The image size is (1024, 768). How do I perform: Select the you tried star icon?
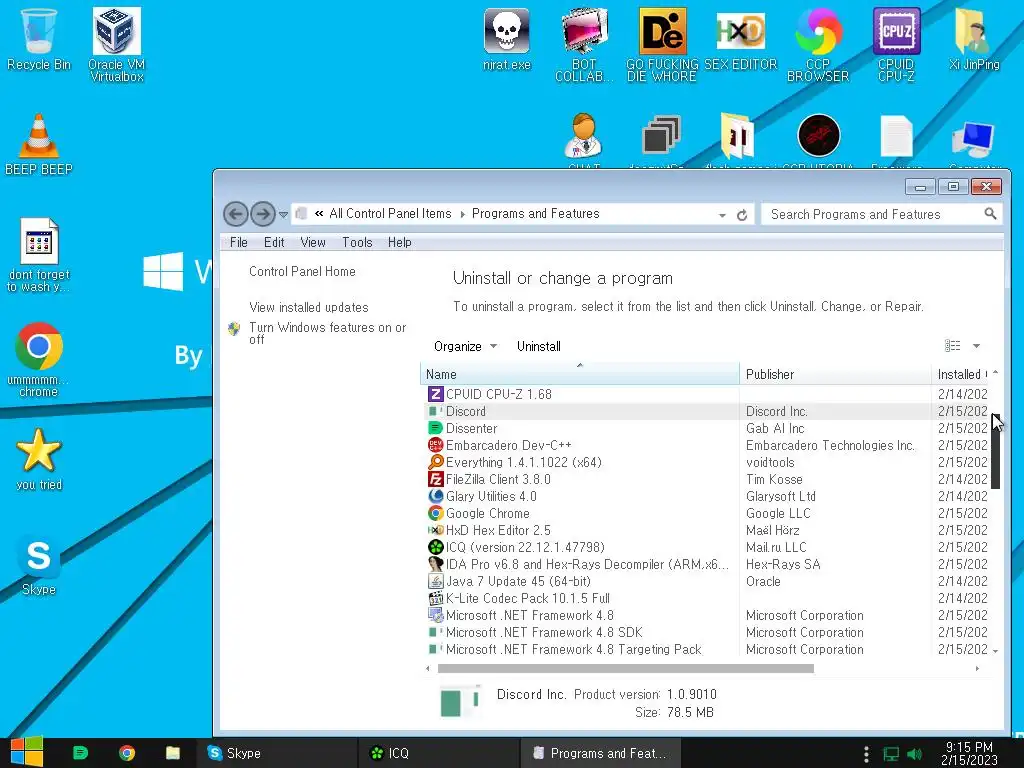39,459
